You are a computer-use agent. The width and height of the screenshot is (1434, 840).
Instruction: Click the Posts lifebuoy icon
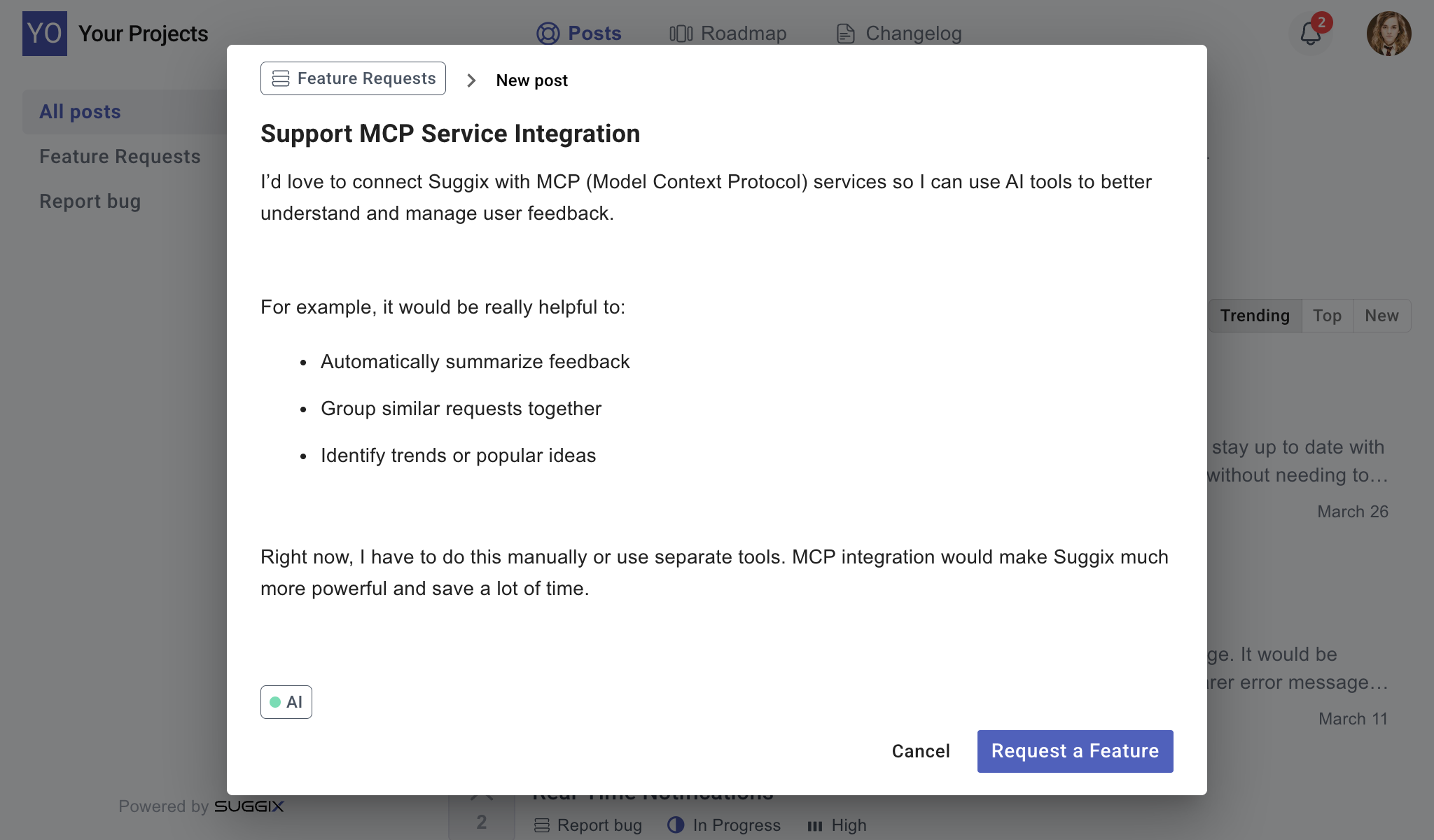548,34
